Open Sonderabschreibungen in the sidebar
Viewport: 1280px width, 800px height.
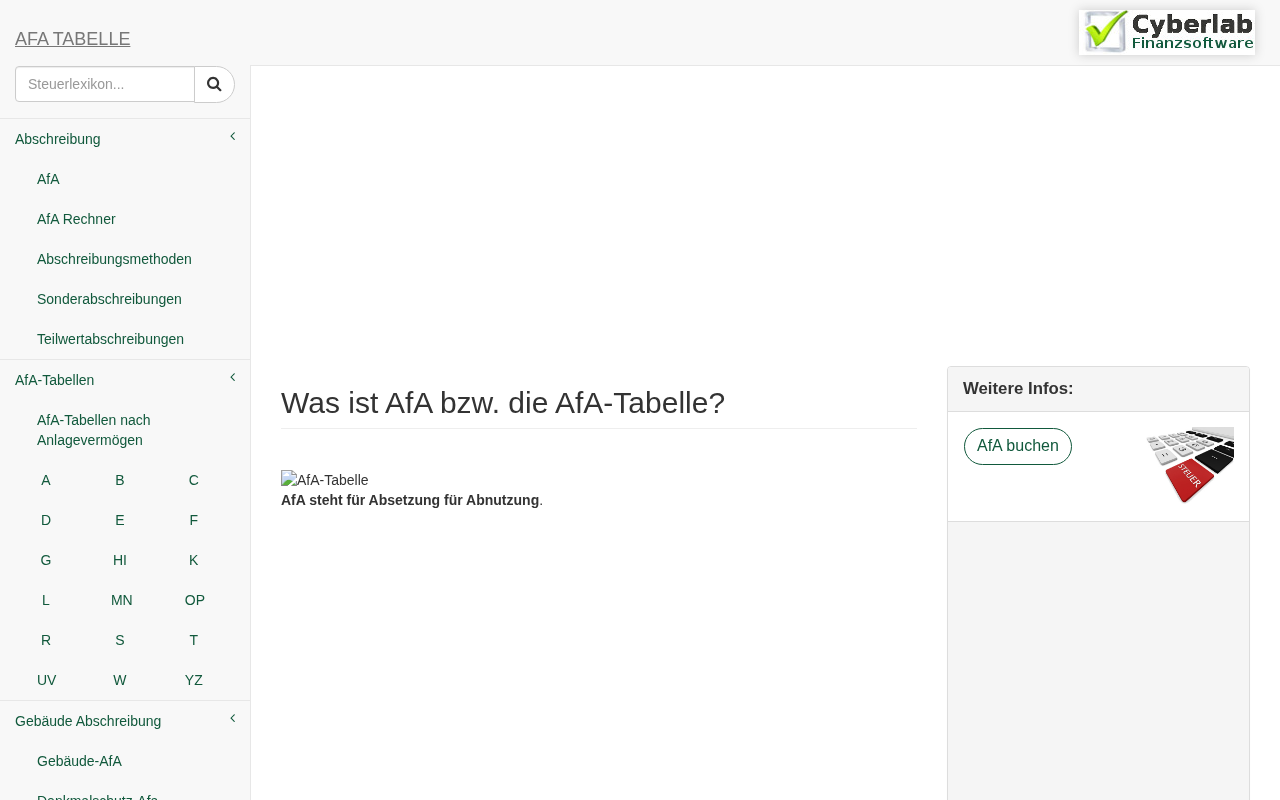[x=109, y=299]
